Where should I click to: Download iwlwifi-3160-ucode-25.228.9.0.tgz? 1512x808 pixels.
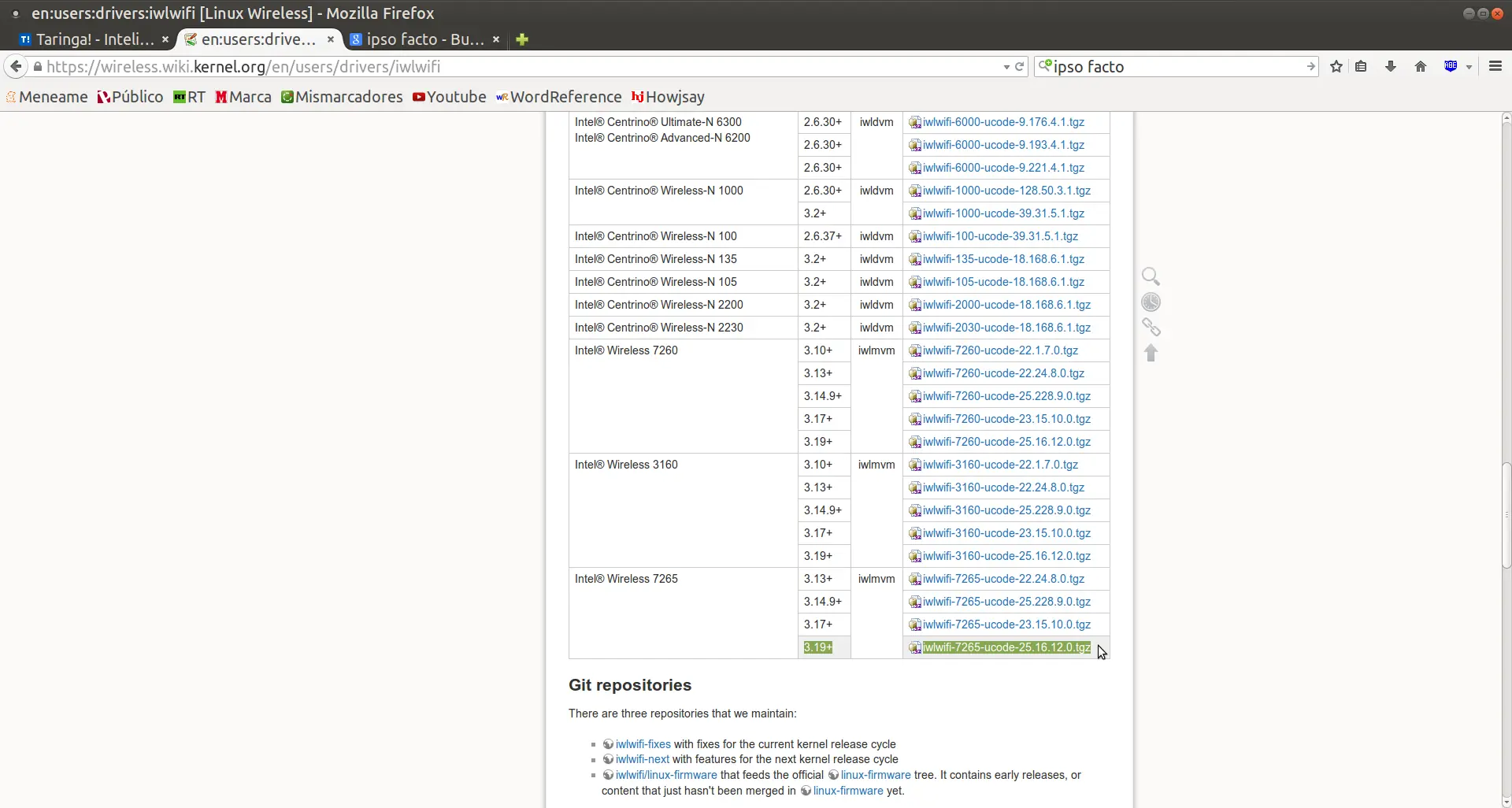pos(1006,510)
